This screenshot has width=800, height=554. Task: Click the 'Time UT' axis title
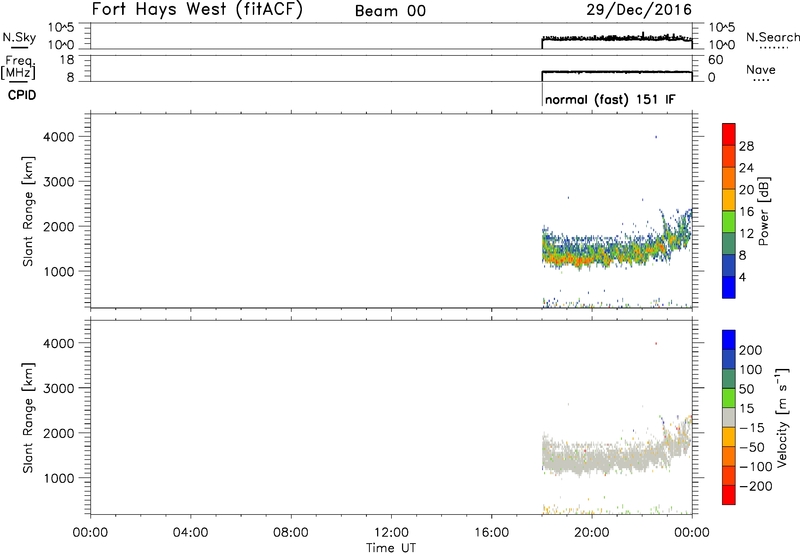click(391, 548)
